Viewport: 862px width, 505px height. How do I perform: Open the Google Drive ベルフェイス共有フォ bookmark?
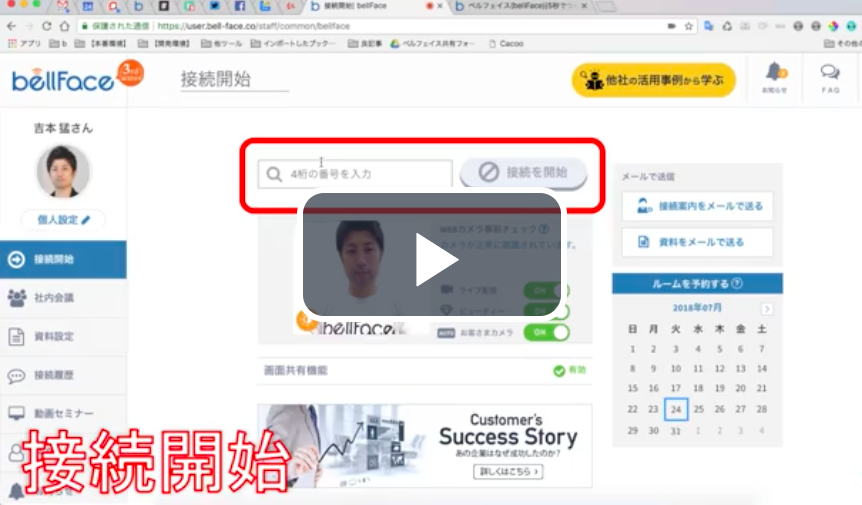pos(433,43)
